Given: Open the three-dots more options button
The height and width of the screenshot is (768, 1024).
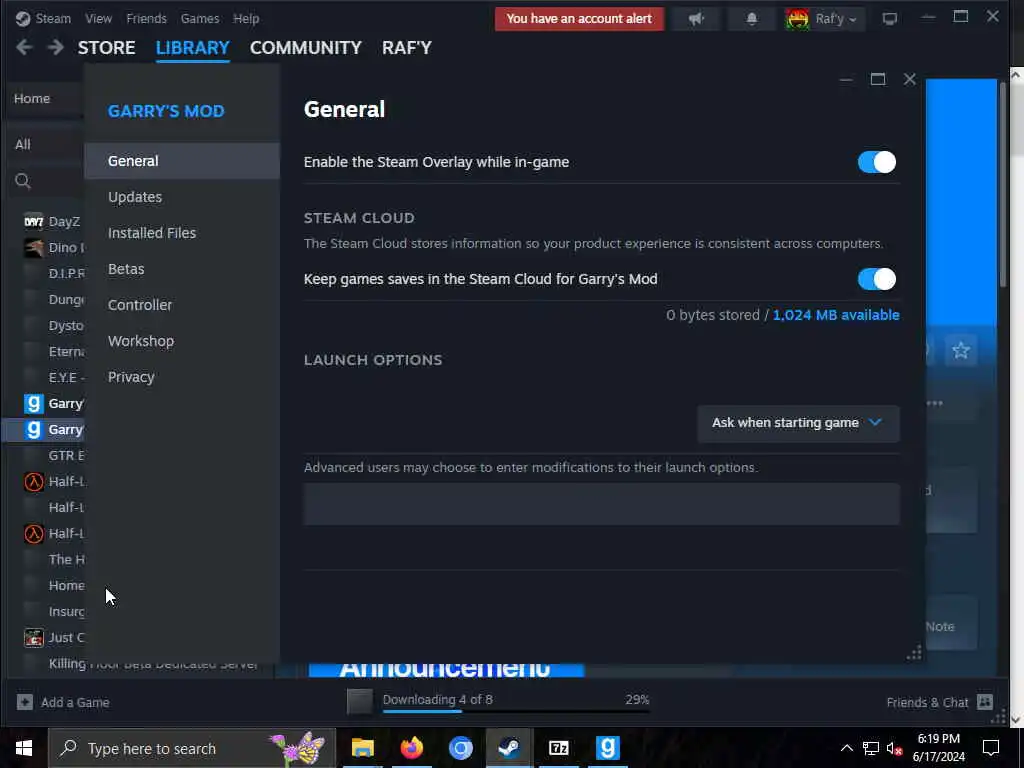Looking at the screenshot, I should [935, 403].
